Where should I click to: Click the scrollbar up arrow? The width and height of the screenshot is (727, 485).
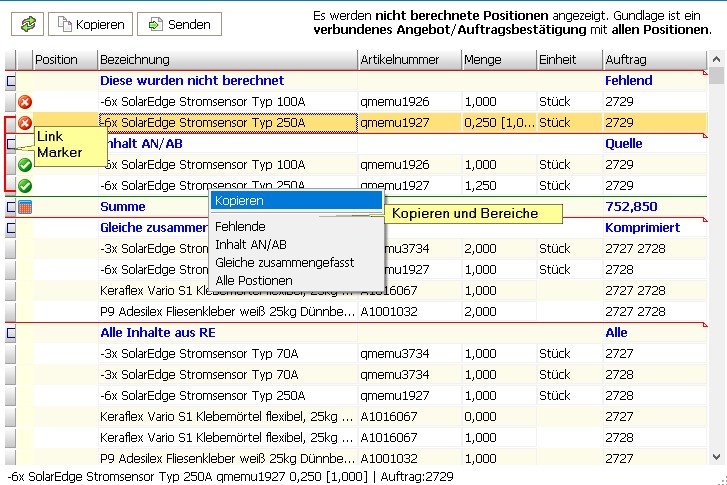[716, 60]
